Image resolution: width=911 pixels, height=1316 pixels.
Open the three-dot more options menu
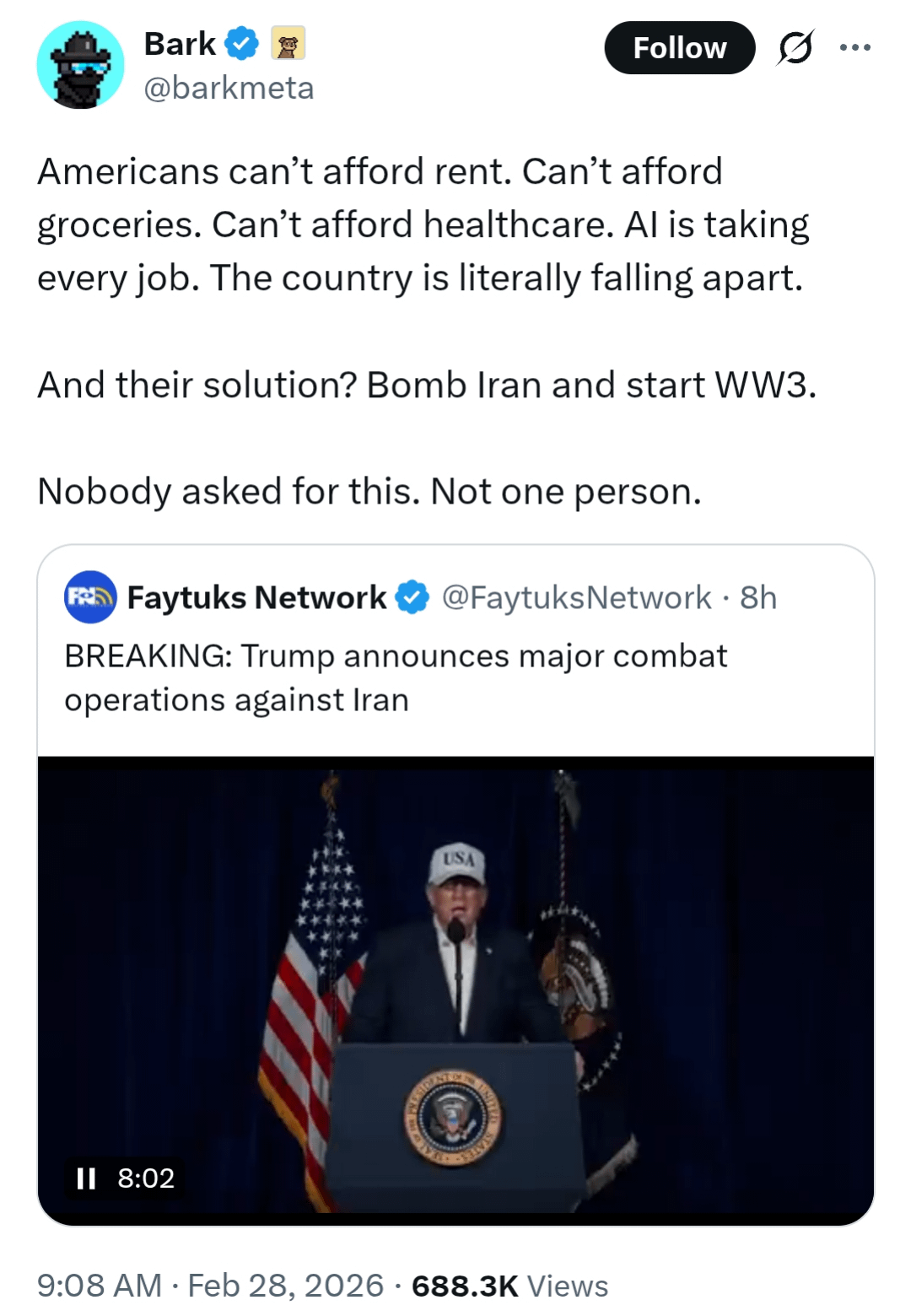(x=854, y=48)
